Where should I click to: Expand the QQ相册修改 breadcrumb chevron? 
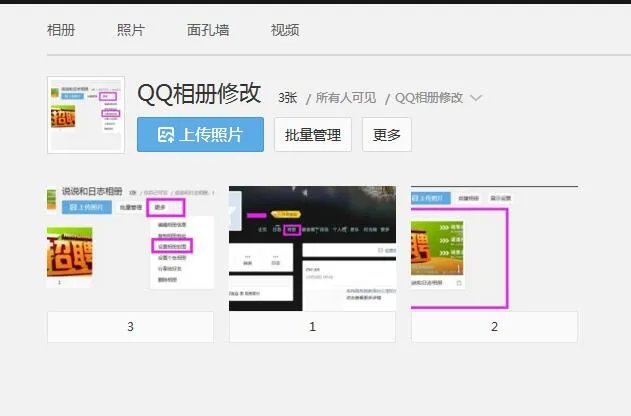[476, 98]
